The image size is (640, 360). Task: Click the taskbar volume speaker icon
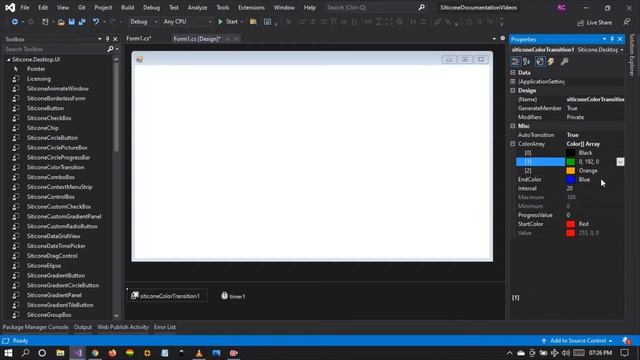(565, 353)
